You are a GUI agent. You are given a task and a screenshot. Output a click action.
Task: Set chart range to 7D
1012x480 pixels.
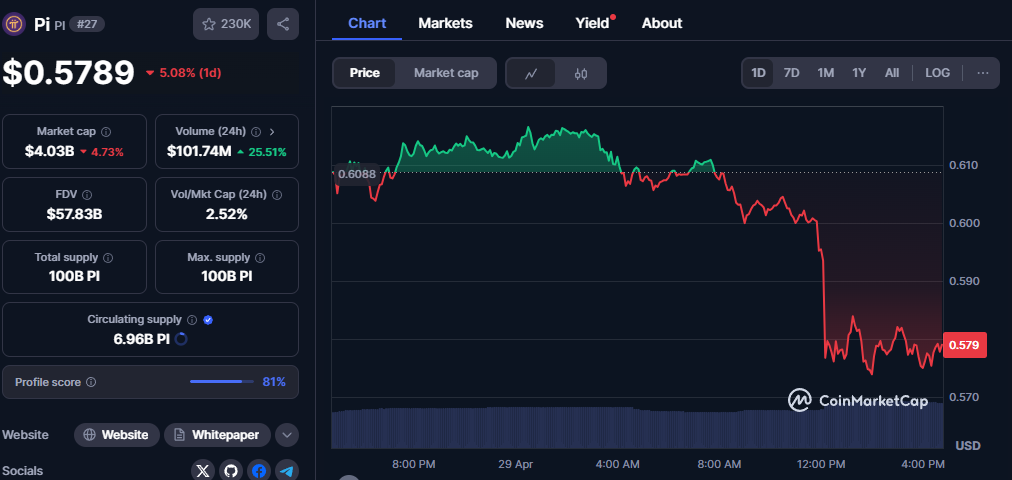tap(791, 73)
